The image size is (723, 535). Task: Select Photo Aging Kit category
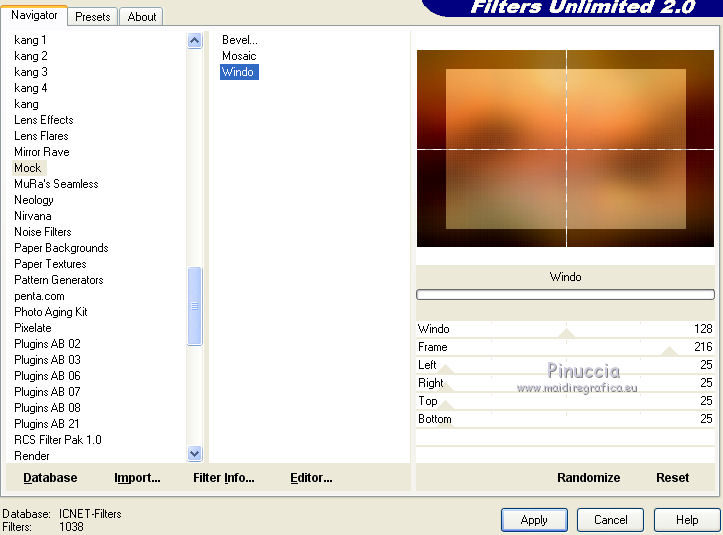[x=51, y=312]
